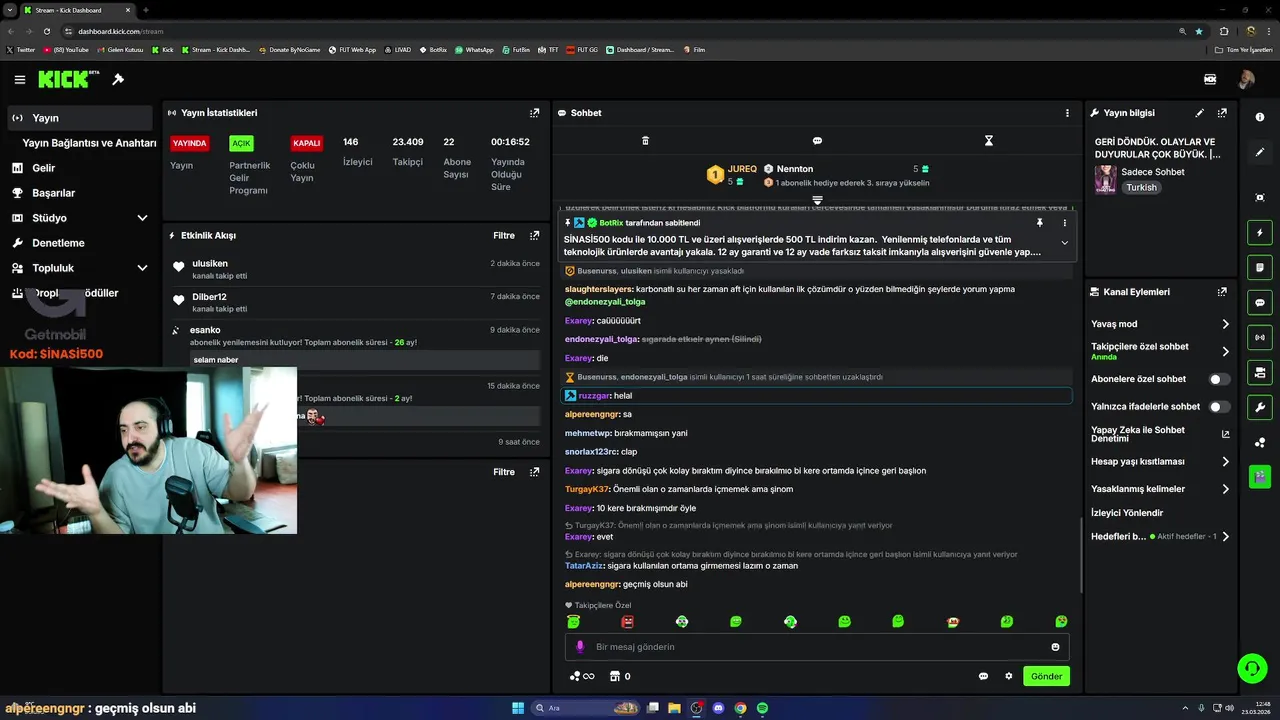Click the chat bubble icon in right sidebar

click(1259, 303)
